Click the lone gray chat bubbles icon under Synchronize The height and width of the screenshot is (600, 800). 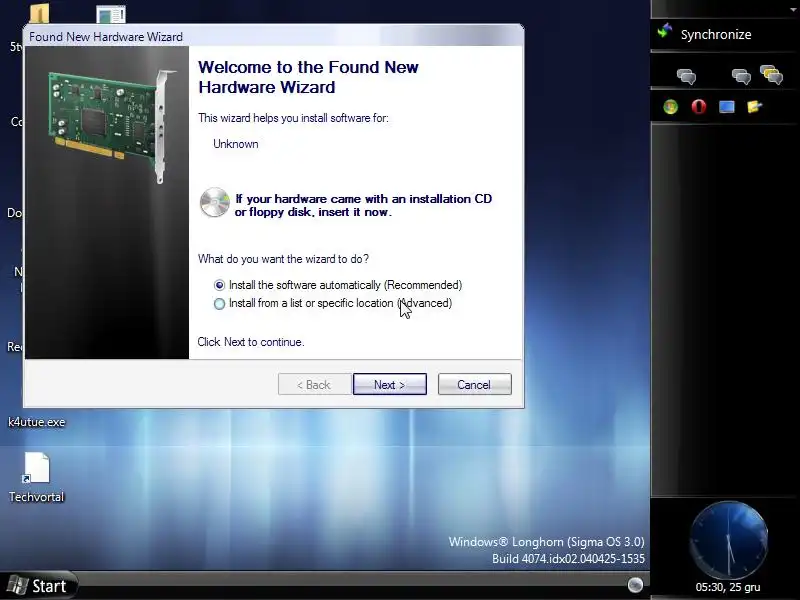pos(686,77)
